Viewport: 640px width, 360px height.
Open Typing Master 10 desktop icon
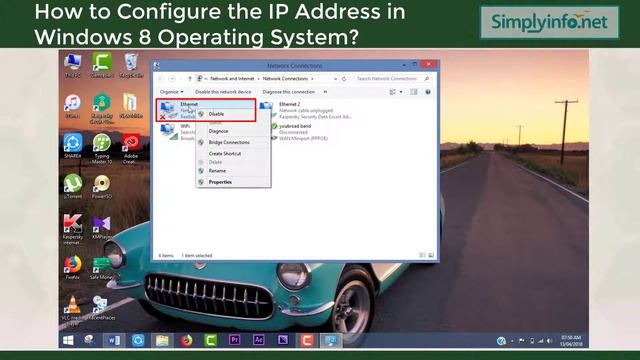coord(102,149)
